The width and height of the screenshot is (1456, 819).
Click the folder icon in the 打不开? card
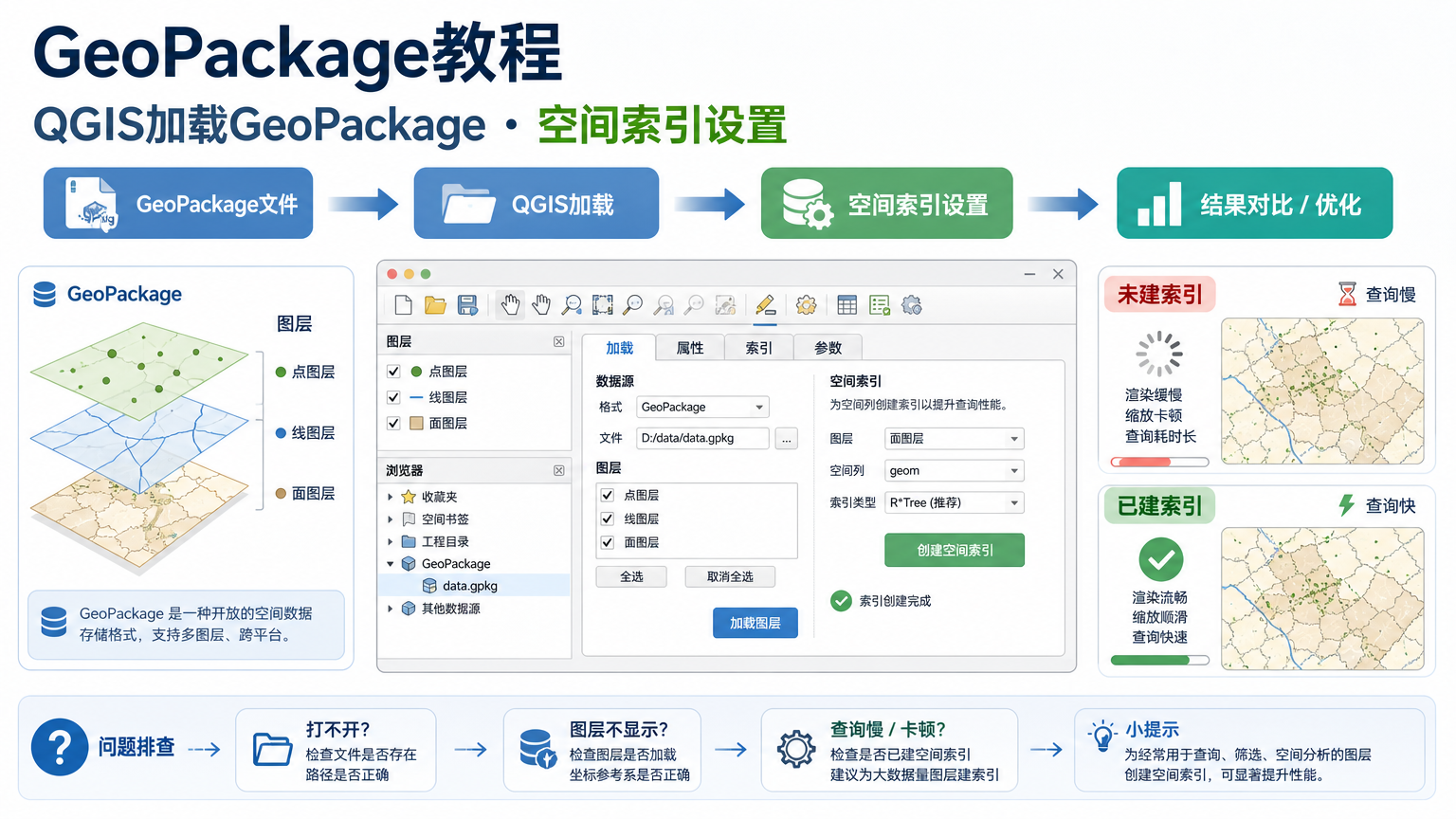tap(273, 749)
